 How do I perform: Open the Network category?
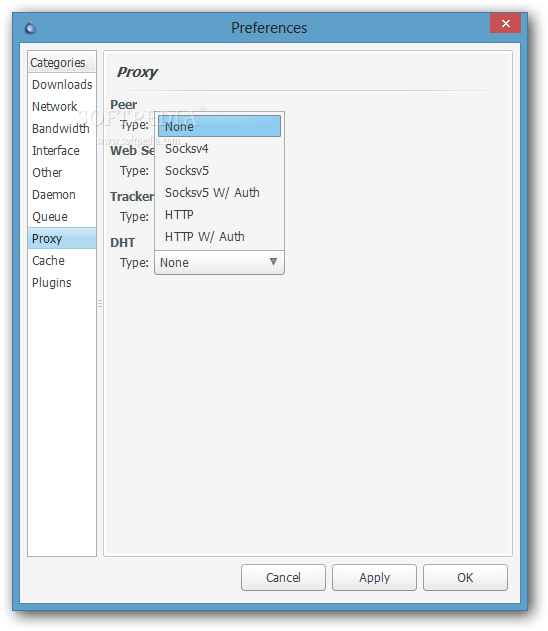pos(62,107)
